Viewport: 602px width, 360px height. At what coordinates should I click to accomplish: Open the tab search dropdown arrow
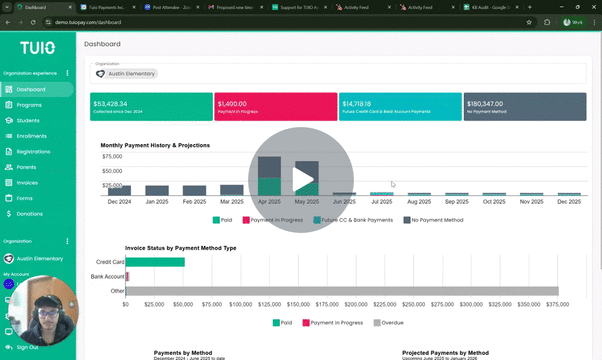tap(7, 7)
